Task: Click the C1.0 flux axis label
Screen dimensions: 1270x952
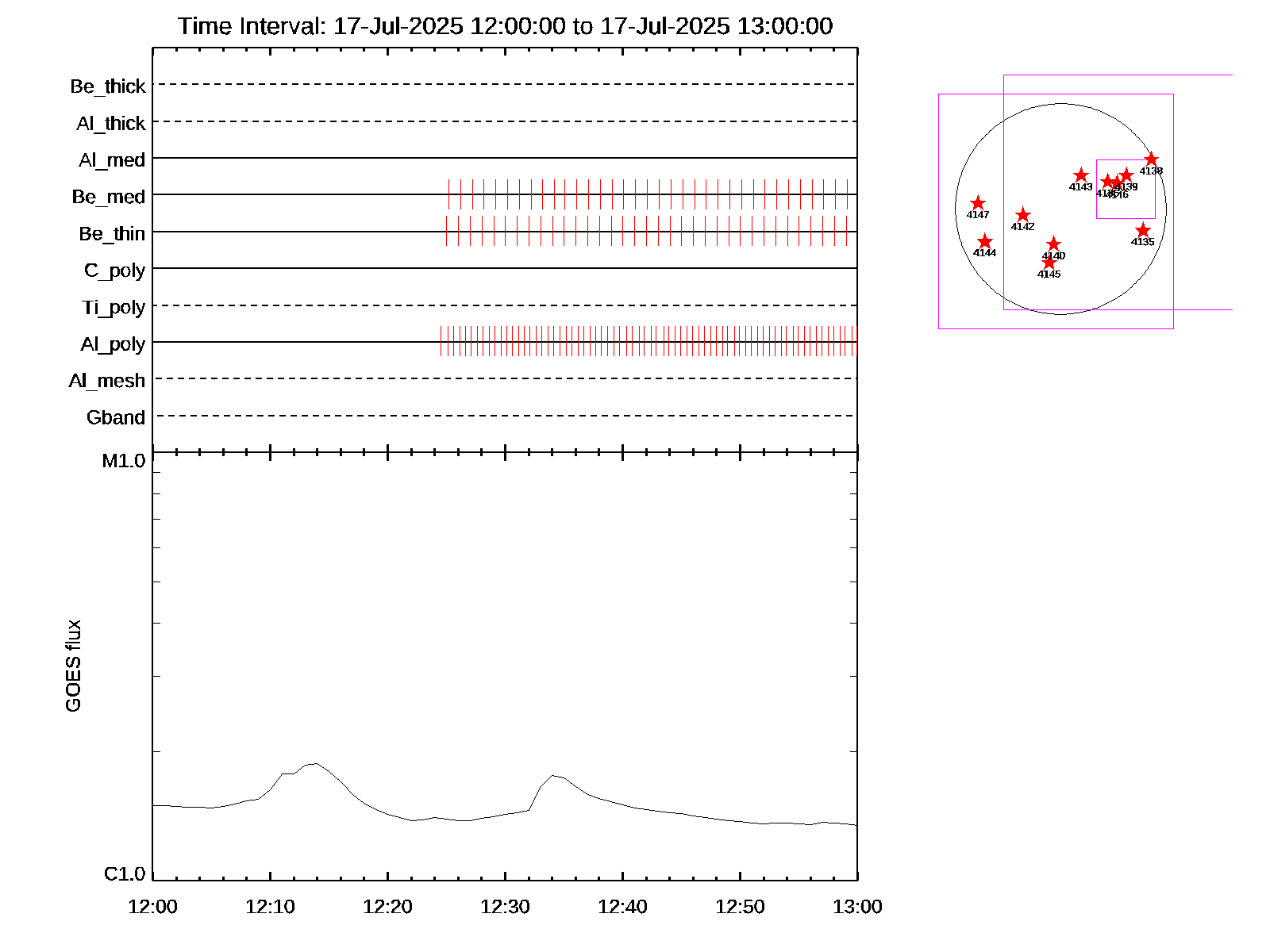Action: pos(125,874)
